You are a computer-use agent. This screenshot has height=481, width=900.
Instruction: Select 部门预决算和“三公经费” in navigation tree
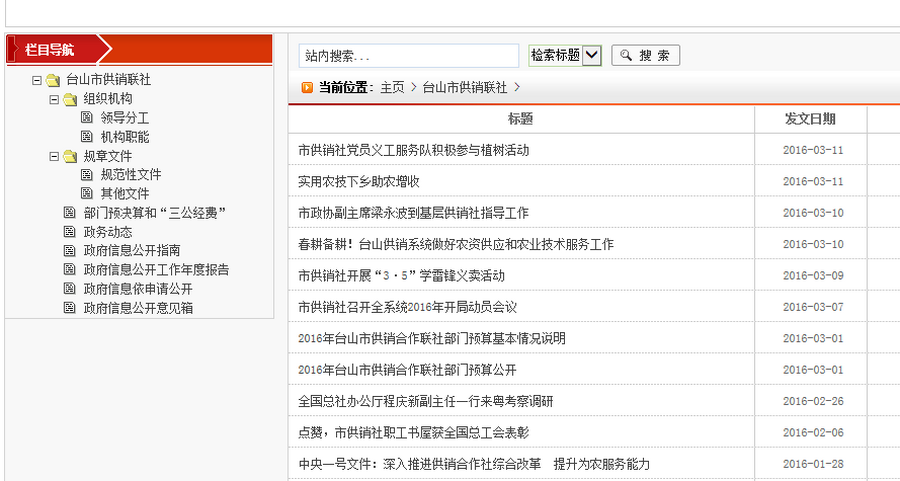coord(153,213)
